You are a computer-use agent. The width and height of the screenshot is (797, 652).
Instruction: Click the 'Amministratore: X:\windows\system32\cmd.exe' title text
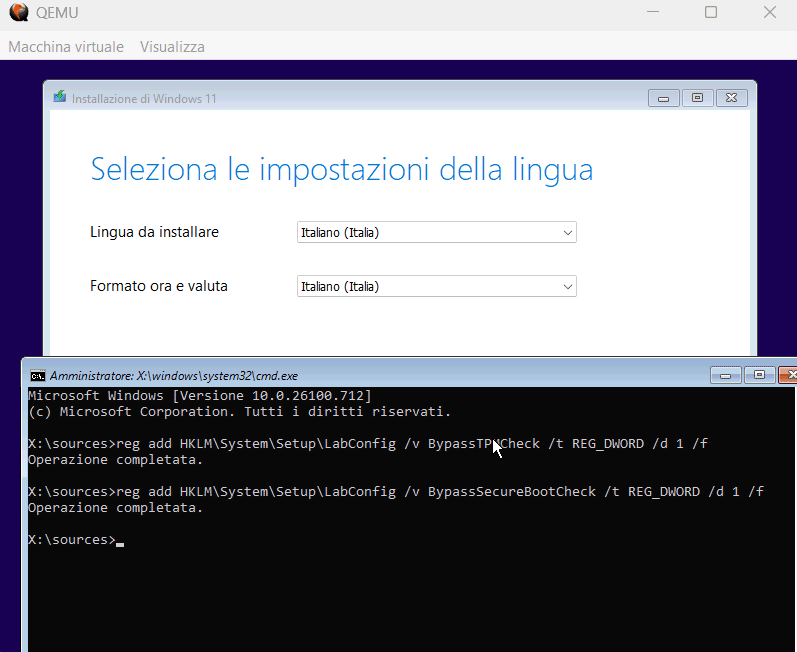coord(174,376)
